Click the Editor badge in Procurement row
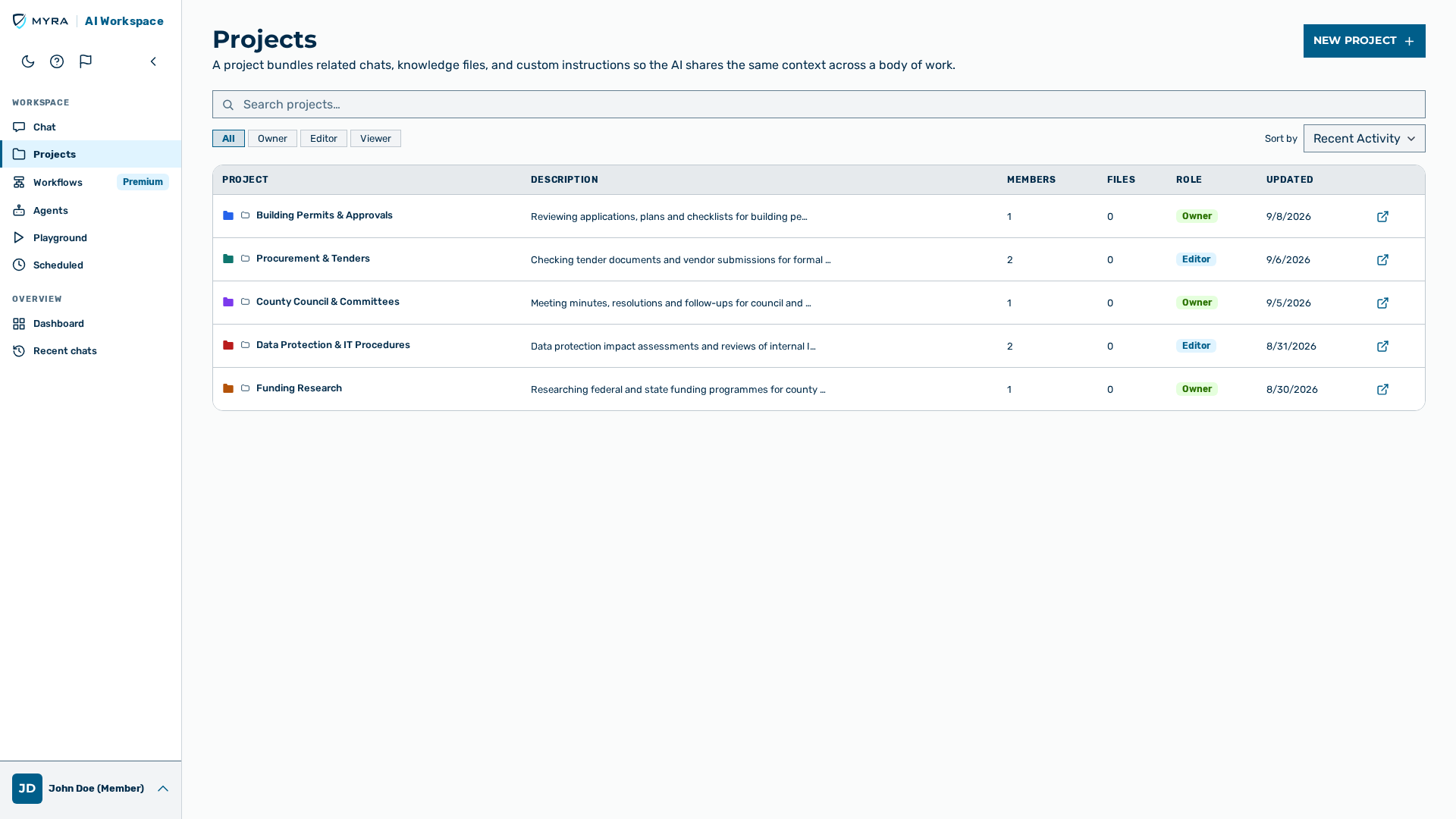The width and height of the screenshot is (1456, 819). [x=1196, y=259]
